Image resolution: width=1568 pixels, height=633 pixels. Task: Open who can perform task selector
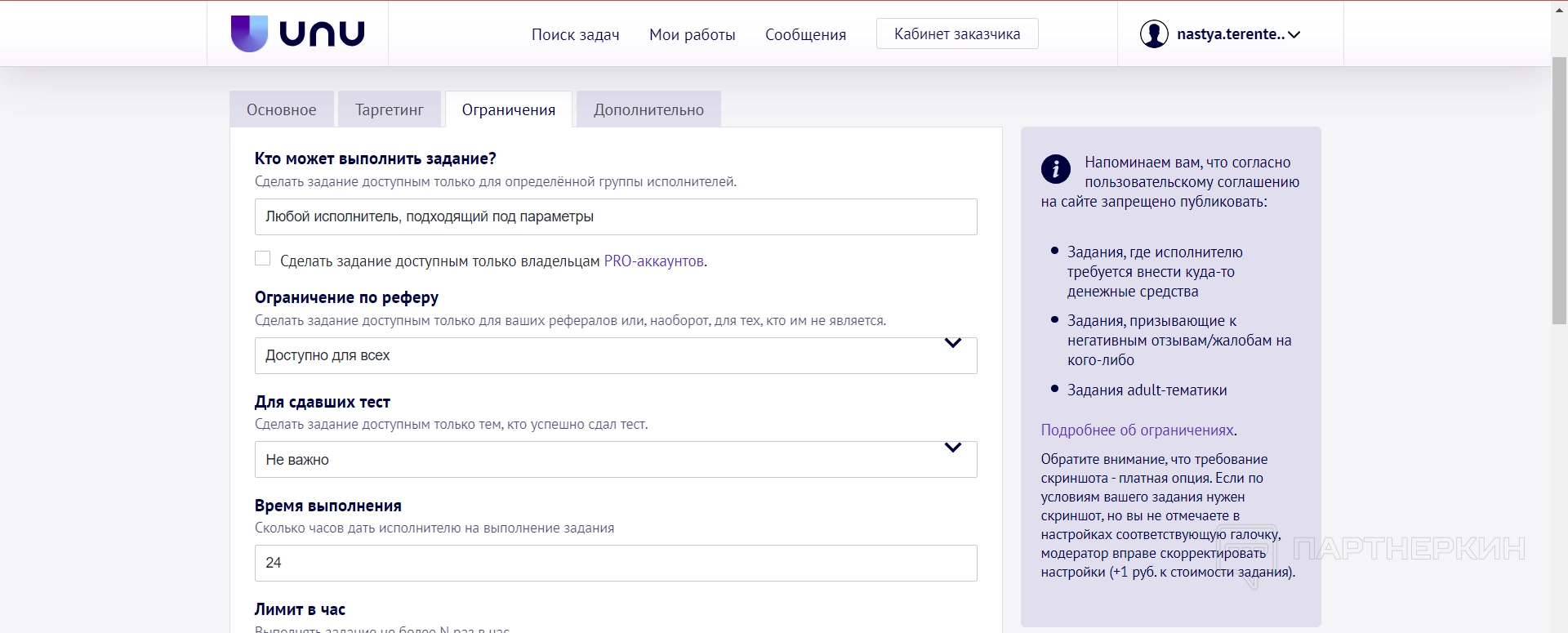(x=615, y=217)
